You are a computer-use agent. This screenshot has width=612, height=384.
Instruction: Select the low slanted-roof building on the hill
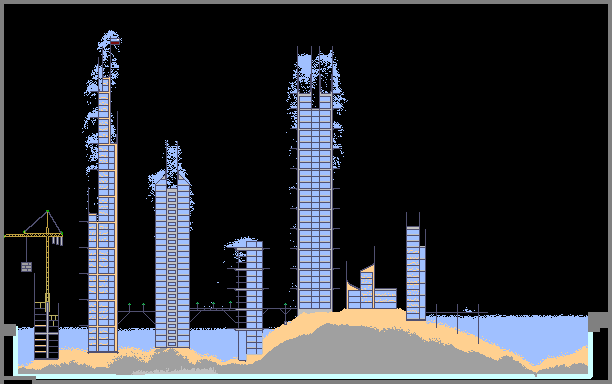point(371,288)
